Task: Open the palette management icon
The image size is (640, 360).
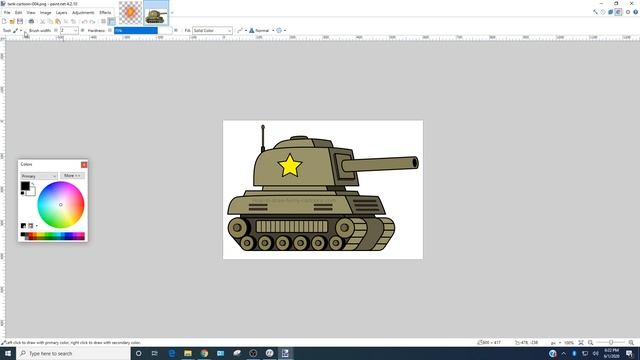Action: [31, 226]
